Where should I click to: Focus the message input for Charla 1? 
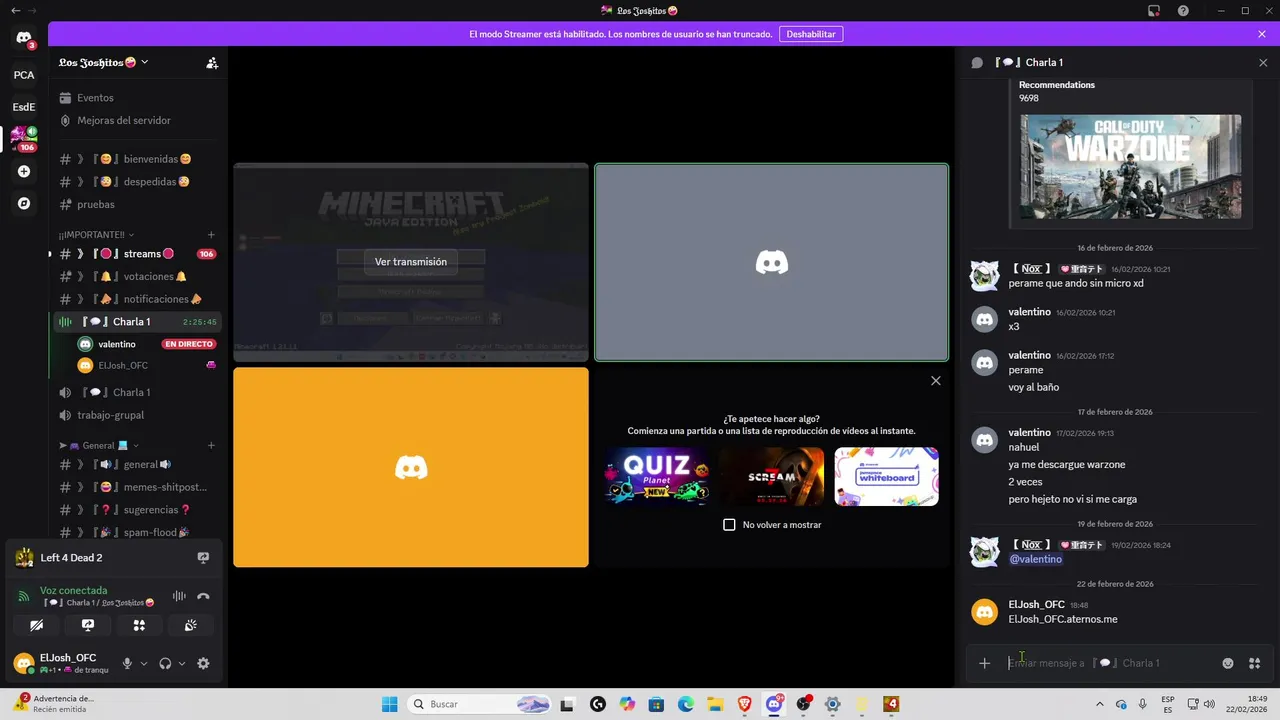click(1110, 663)
